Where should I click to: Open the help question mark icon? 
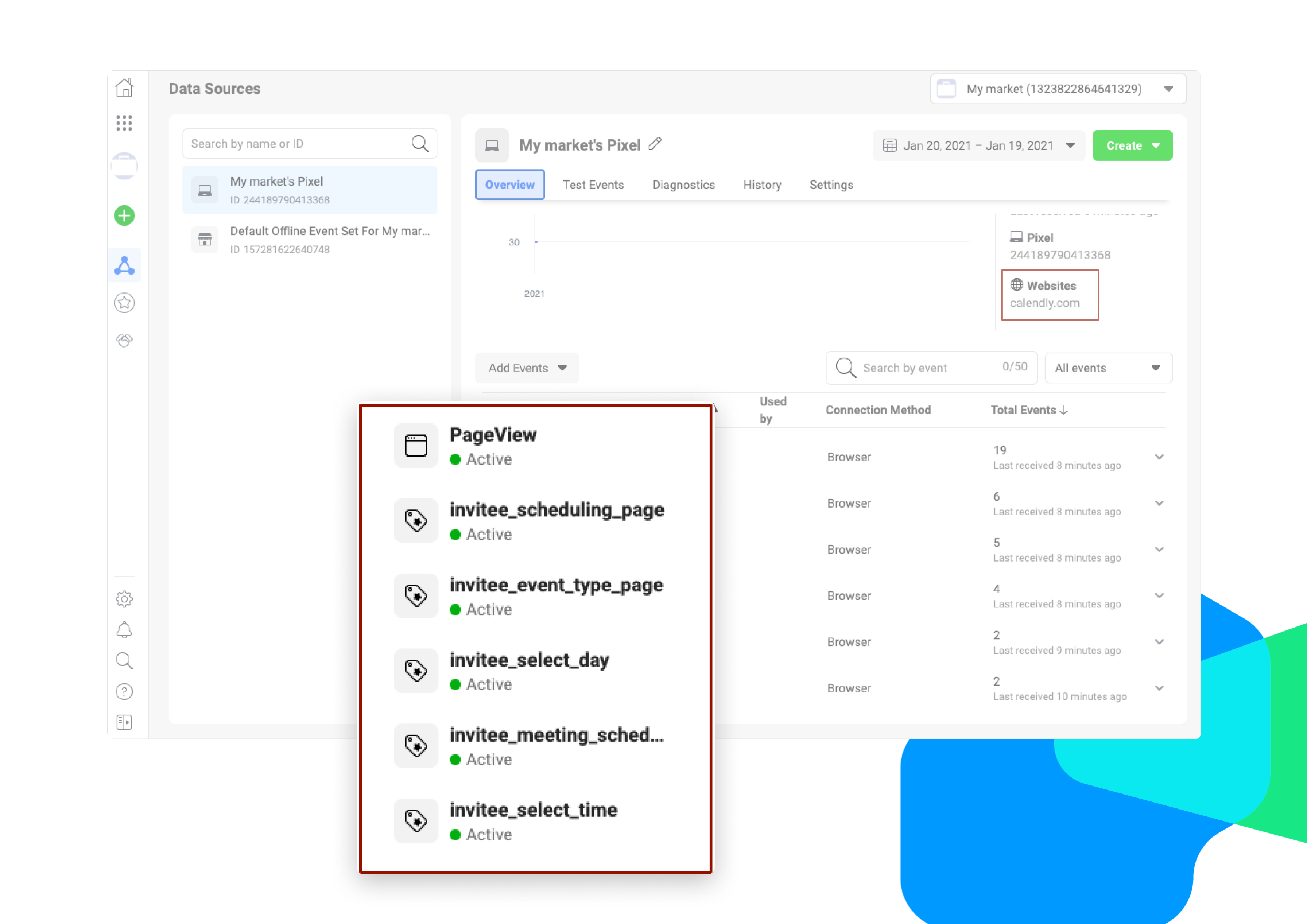(x=124, y=692)
